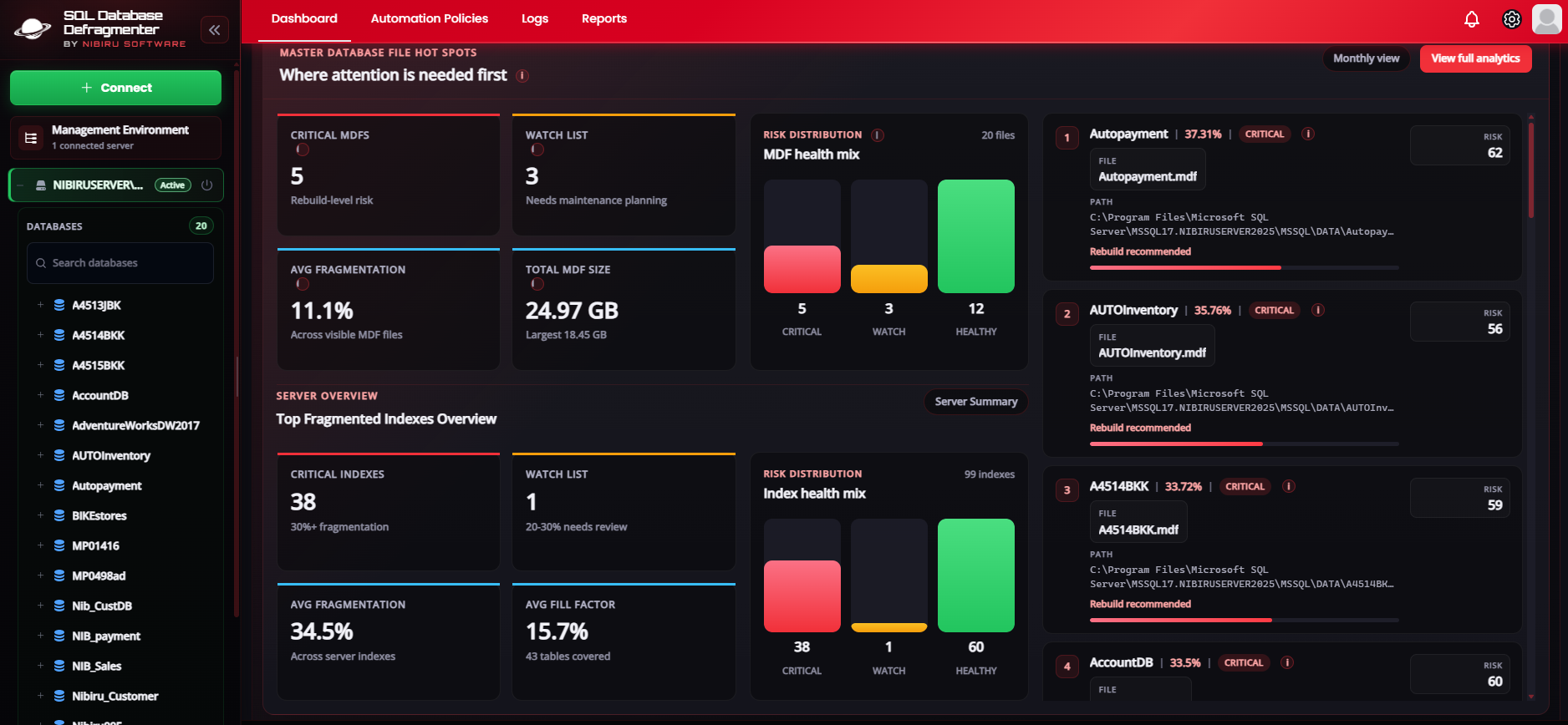Image resolution: width=1568 pixels, height=725 pixels.
Task: Click the Nibiru planet logo
Action: coord(33,29)
